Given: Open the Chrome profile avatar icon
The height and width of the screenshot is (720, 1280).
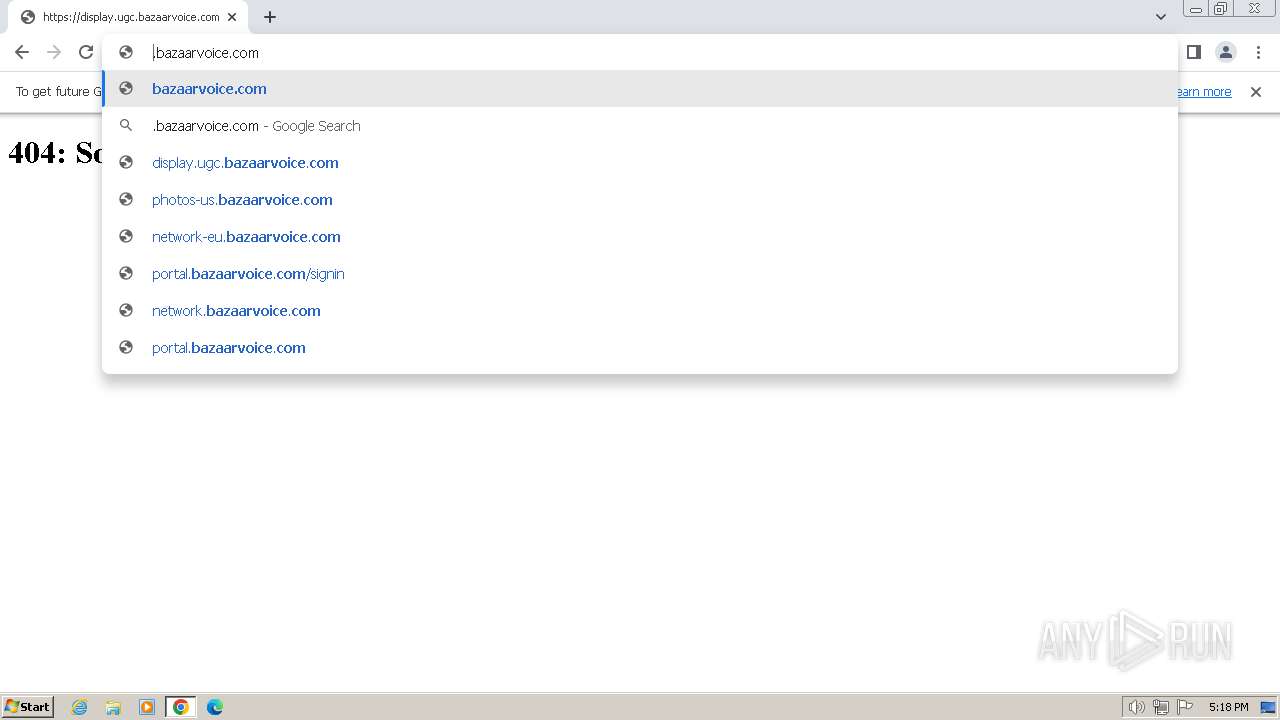Looking at the screenshot, I should pyautogui.click(x=1226, y=52).
